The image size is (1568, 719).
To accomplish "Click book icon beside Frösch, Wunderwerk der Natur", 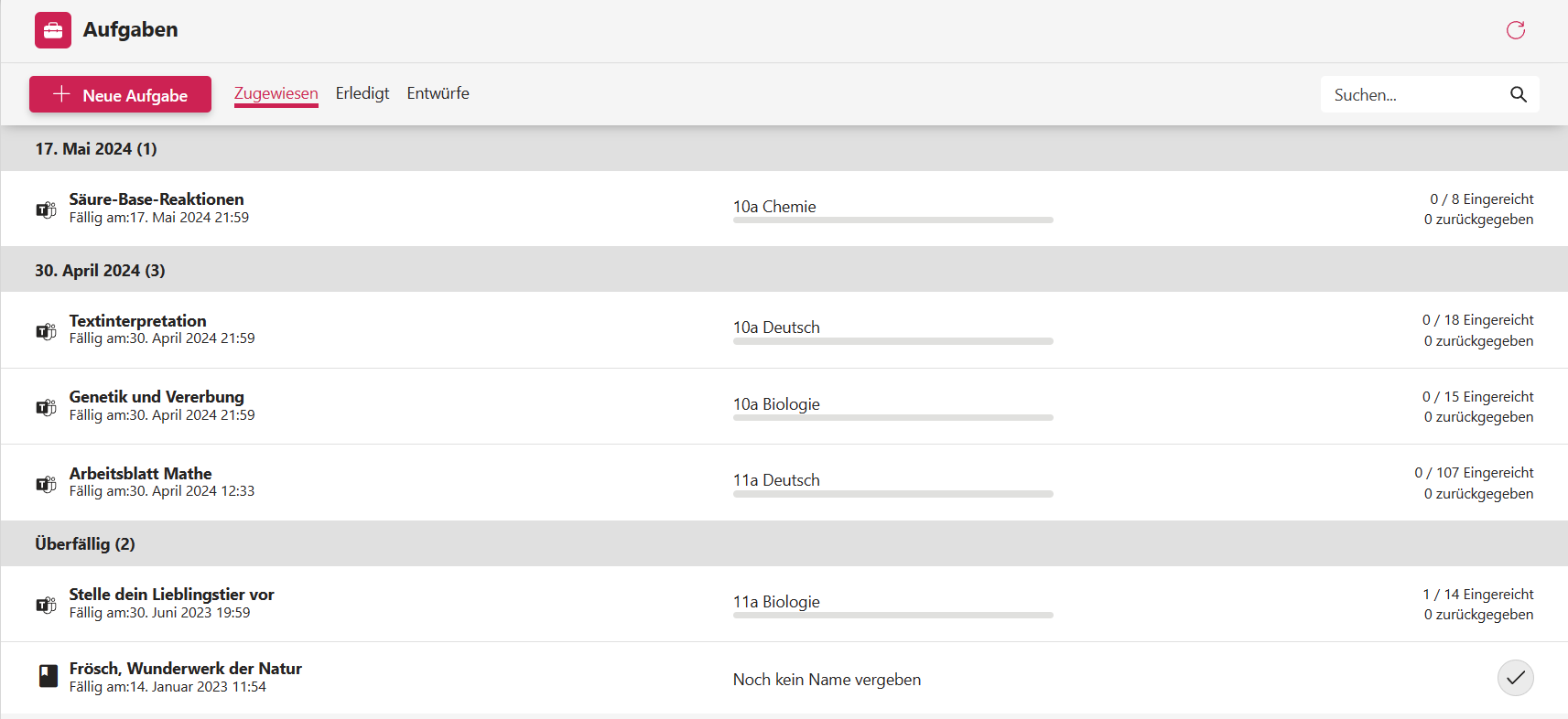I will coord(49,677).
